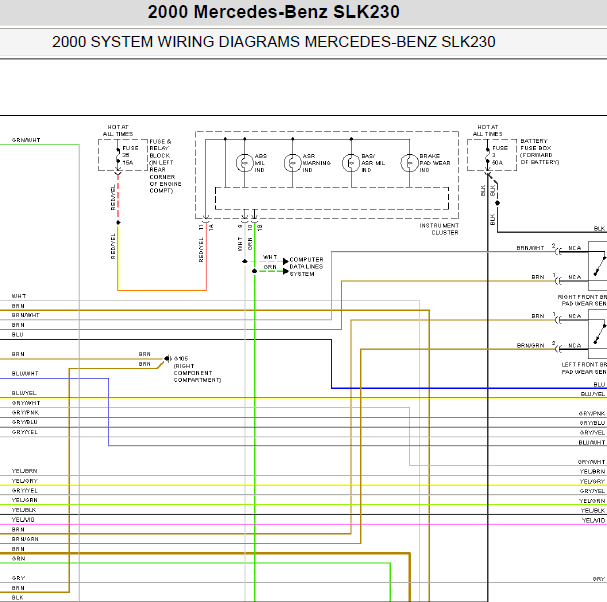Click the splice dot on RED/YEL wire
Viewport: 607px width, 602px height.
click(x=118, y=223)
